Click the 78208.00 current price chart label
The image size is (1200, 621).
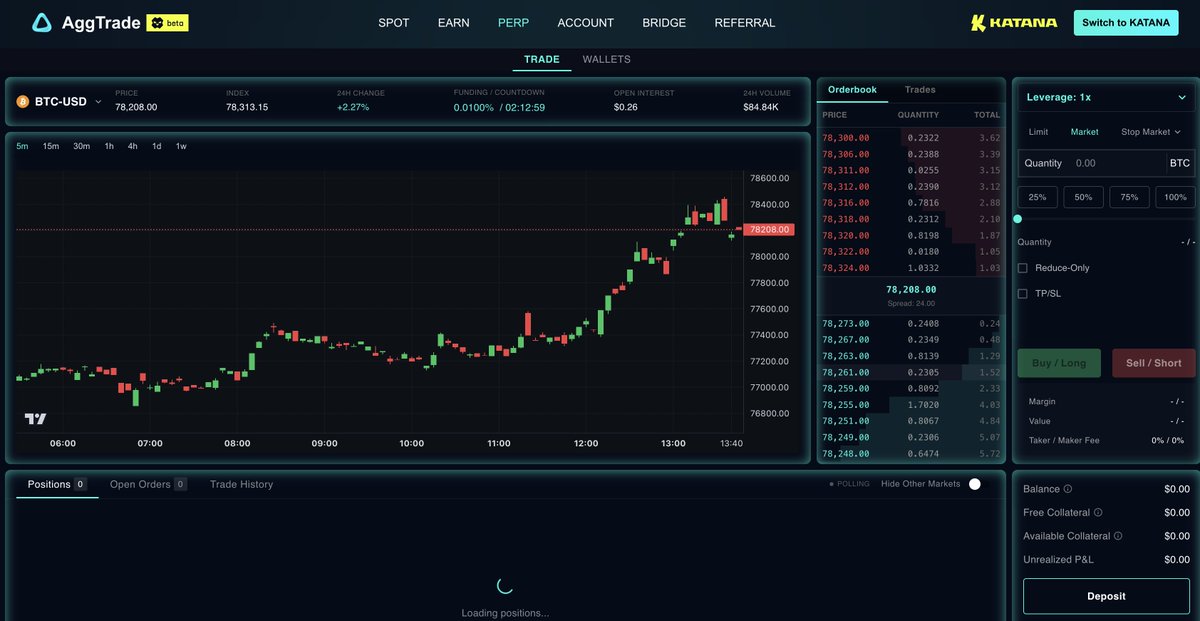pyautogui.click(x=769, y=229)
